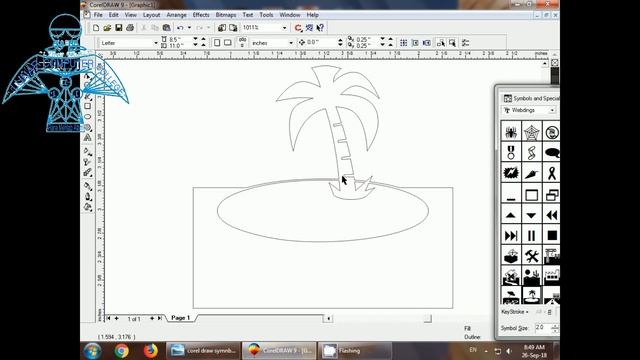This screenshot has height=360, width=640.
Task: Open the Bitmaps menu
Action: click(226, 15)
